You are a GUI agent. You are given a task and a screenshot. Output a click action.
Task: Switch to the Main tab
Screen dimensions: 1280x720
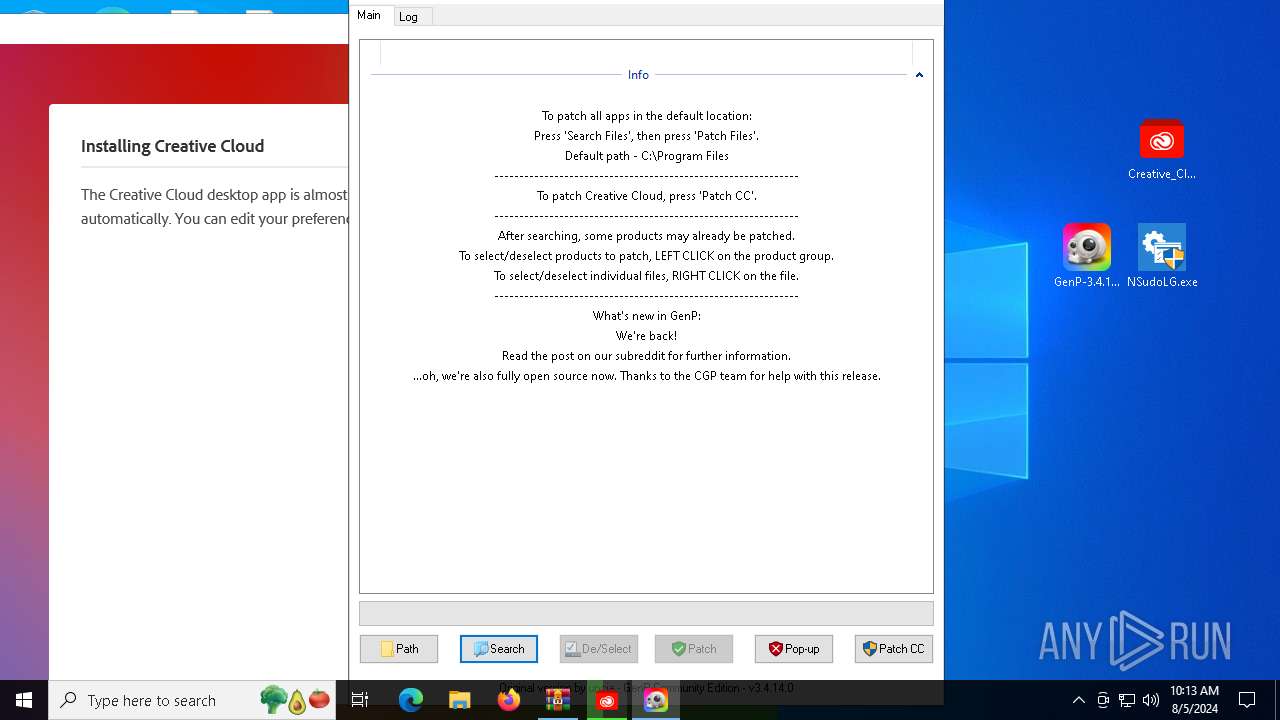pyautogui.click(x=369, y=15)
